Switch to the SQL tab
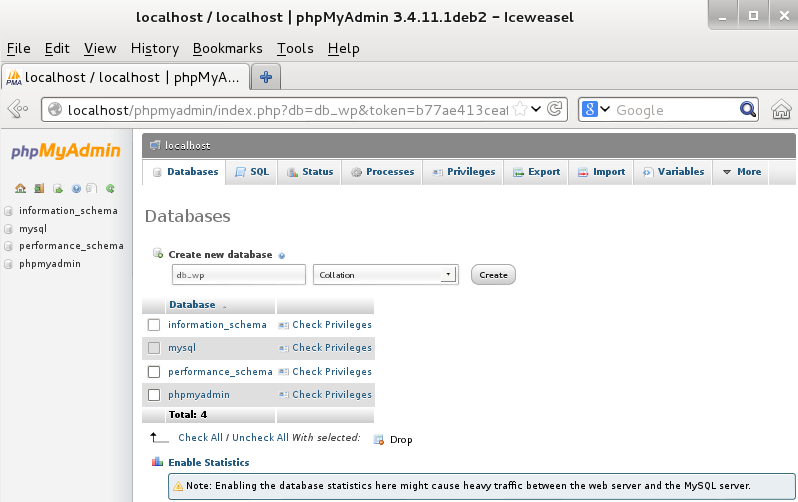Viewport: 798px width, 502px height. [x=251, y=172]
